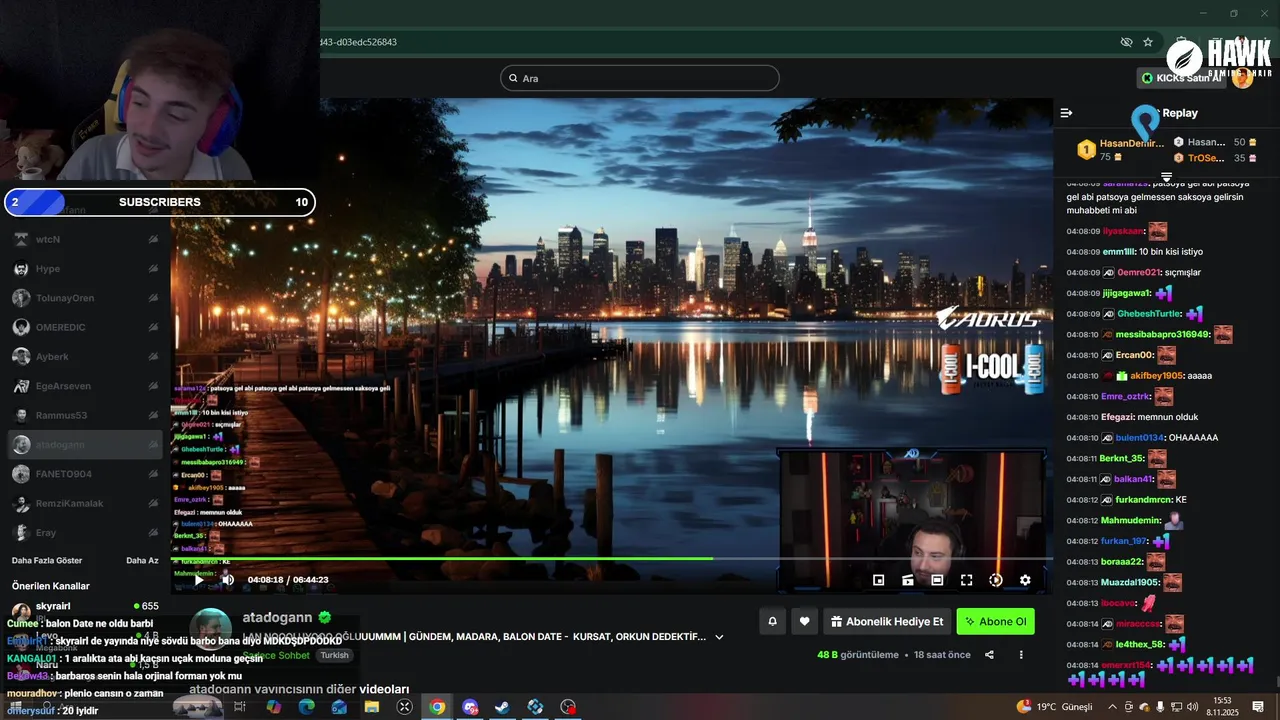Screen dimensions: 1280x720
Task: Open Eray channel in sidebar
Action: click(85, 533)
